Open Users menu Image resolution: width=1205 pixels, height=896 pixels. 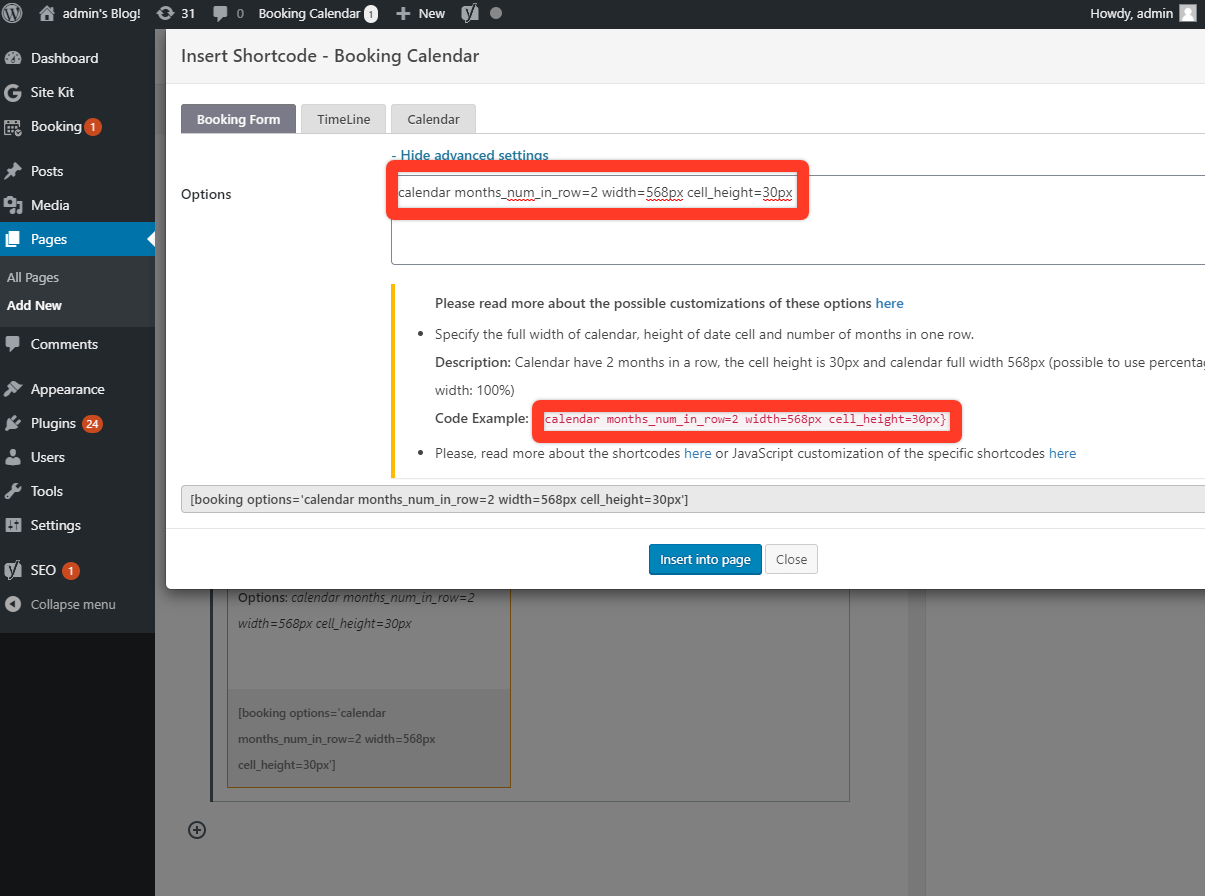click(77, 457)
